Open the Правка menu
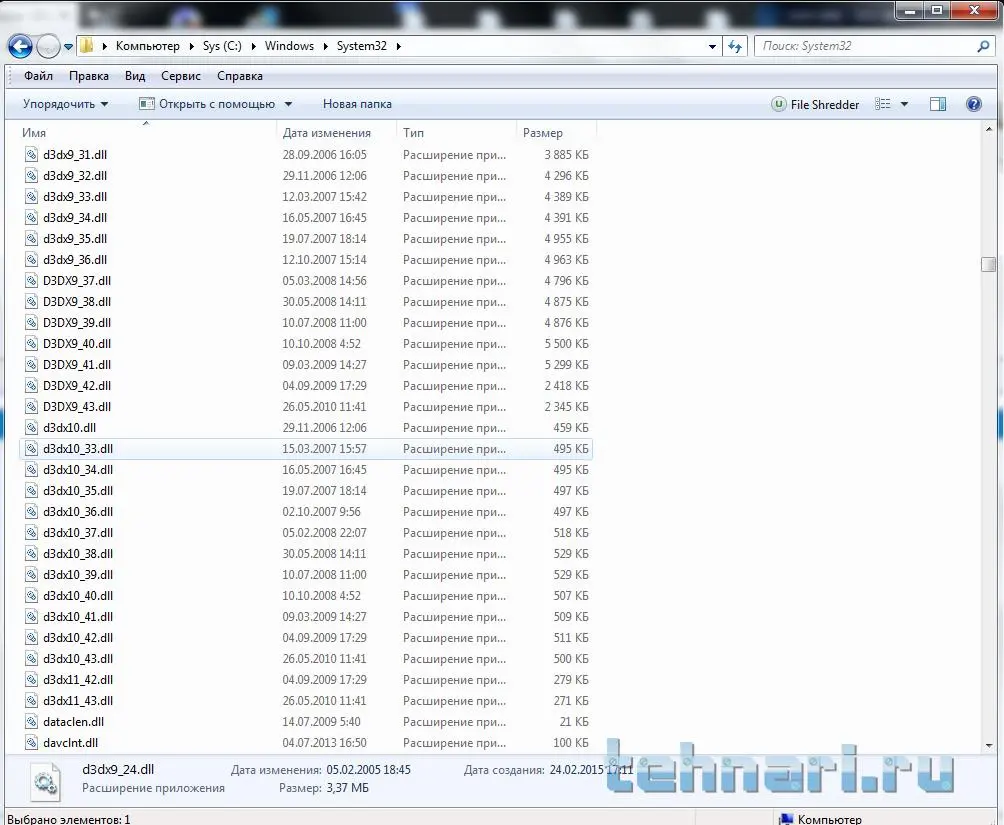This screenshot has height=825, width=1004. [88, 76]
